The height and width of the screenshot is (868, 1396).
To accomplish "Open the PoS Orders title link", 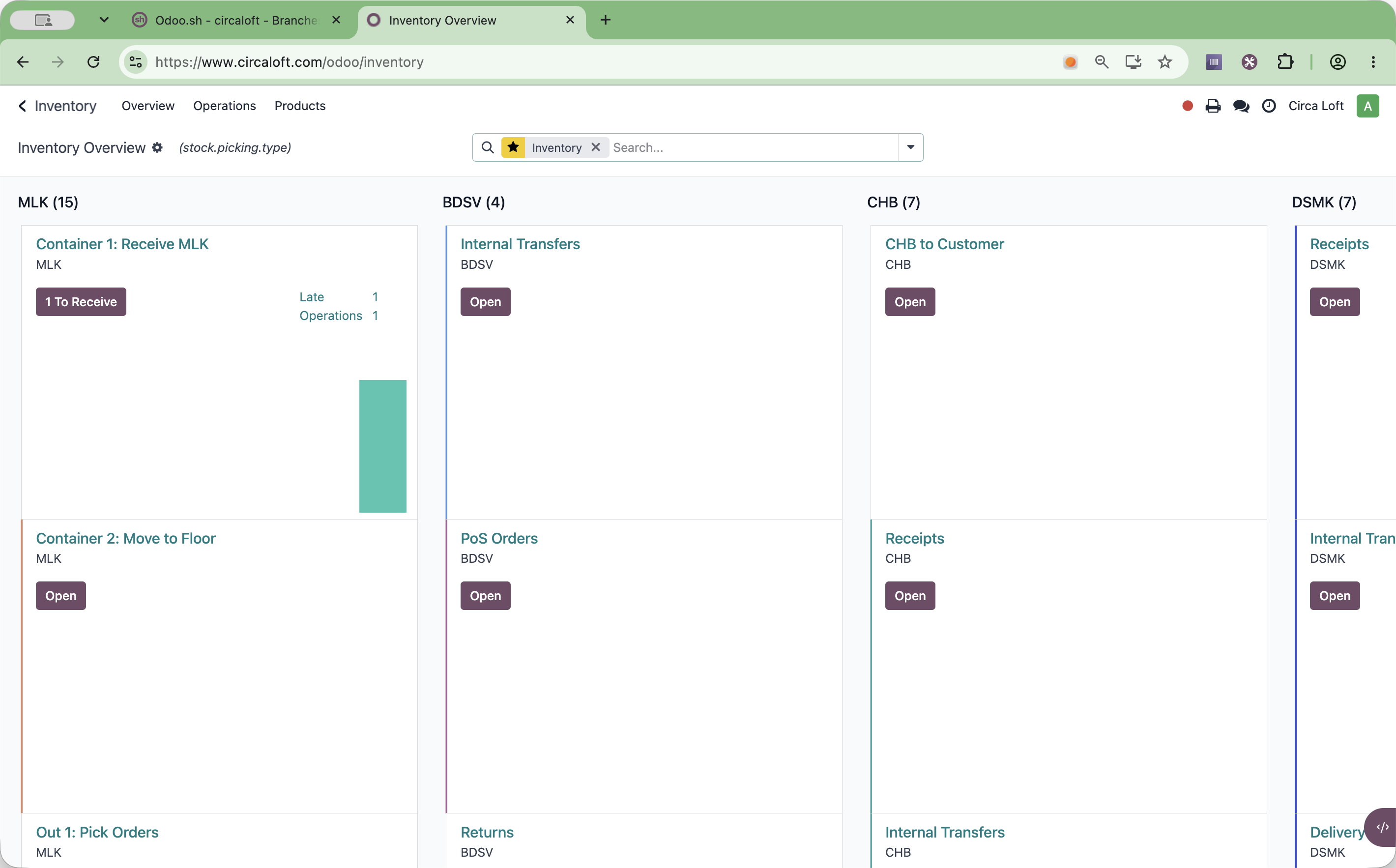I will 499,539.
